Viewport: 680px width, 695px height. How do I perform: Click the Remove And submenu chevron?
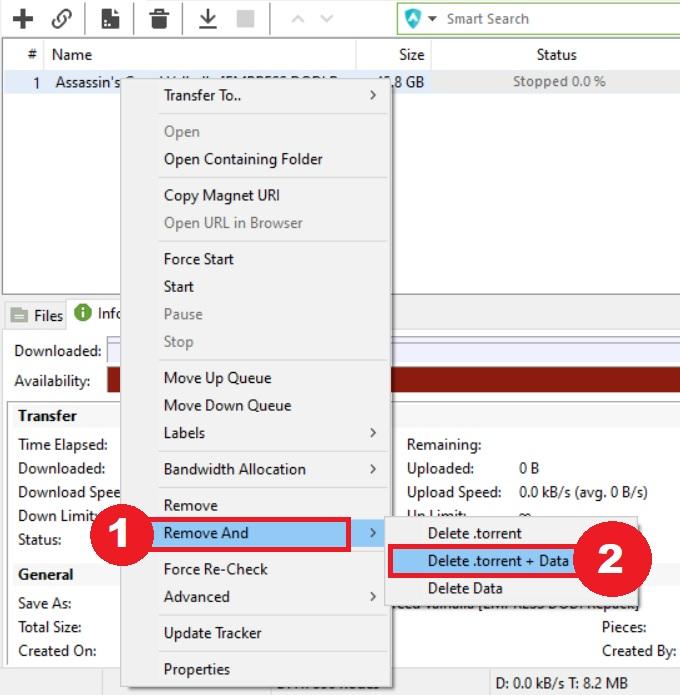coord(373,533)
